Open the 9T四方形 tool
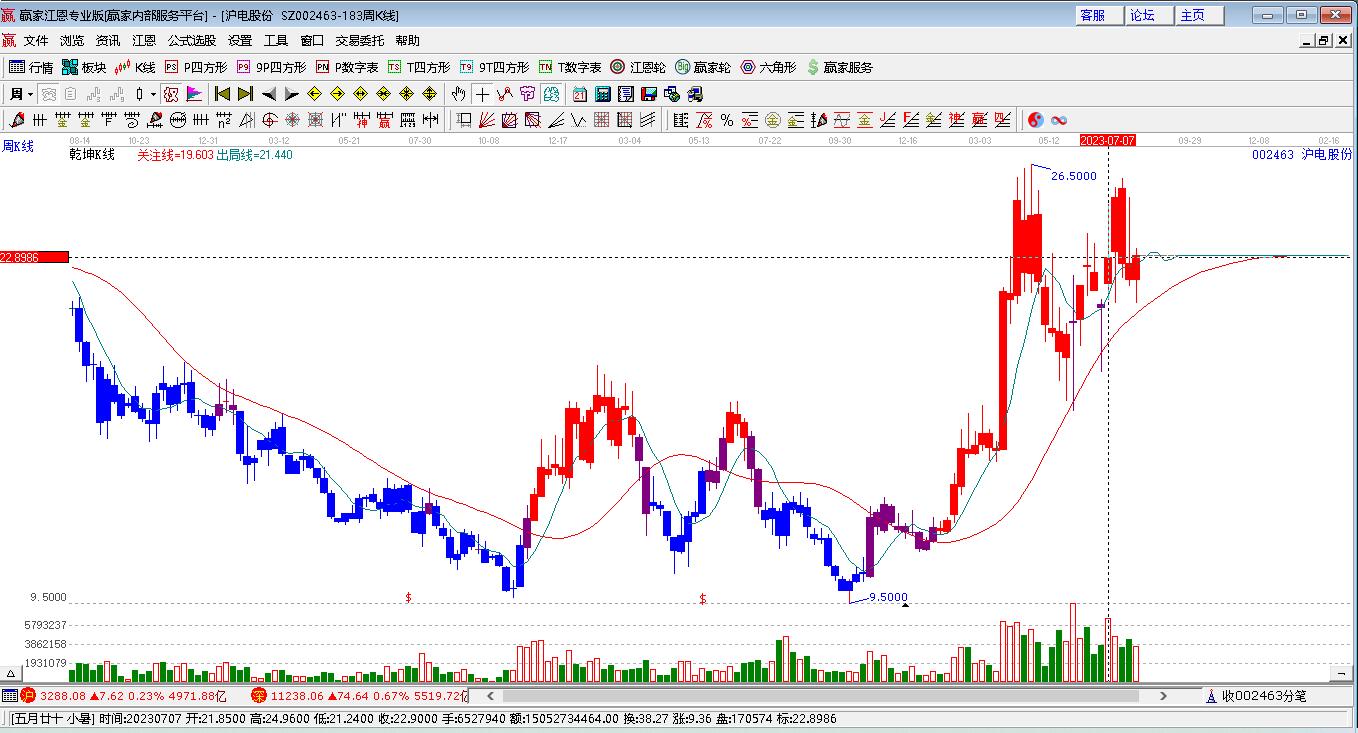The height and width of the screenshot is (733, 1358). tap(494, 67)
